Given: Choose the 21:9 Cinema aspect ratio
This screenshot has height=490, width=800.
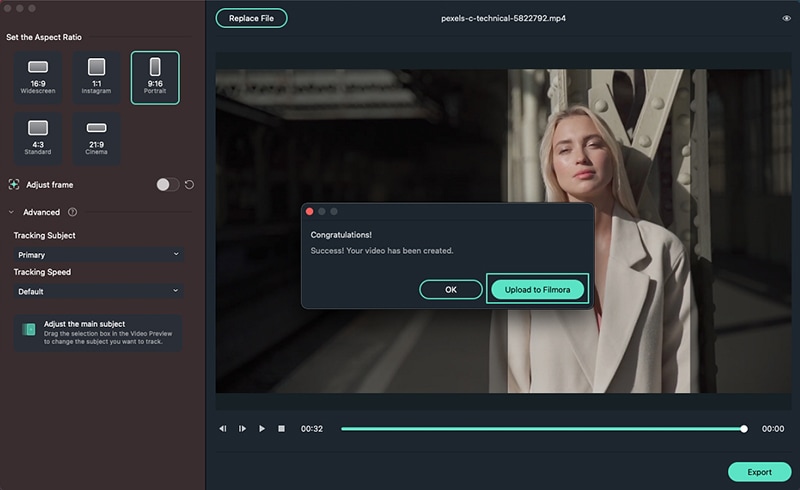Looking at the screenshot, I should coord(96,138).
